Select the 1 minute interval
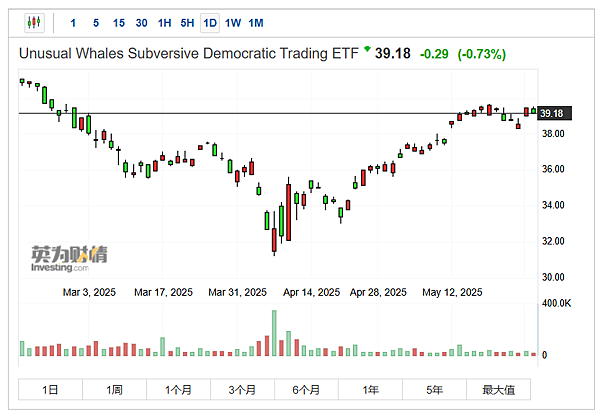The width and height of the screenshot is (600, 419). (x=73, y=23)
